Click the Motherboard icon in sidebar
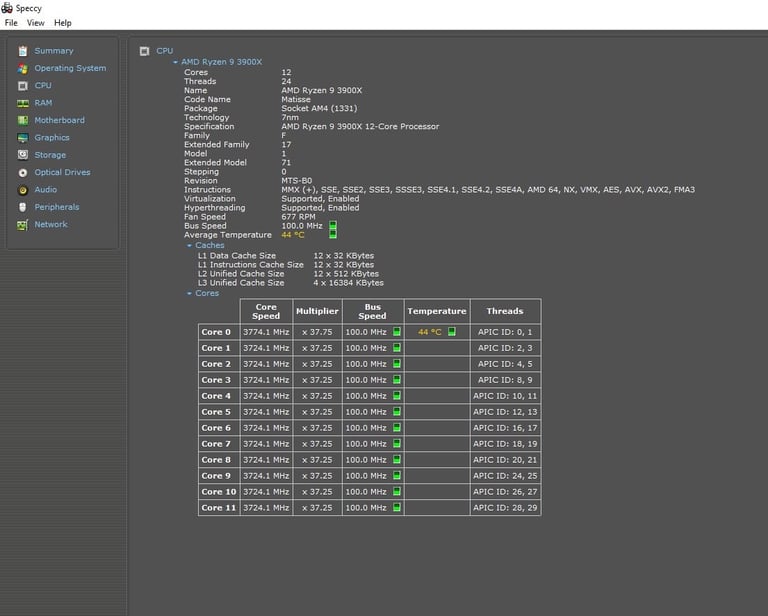The image size is (768, 616). [23, 120]
